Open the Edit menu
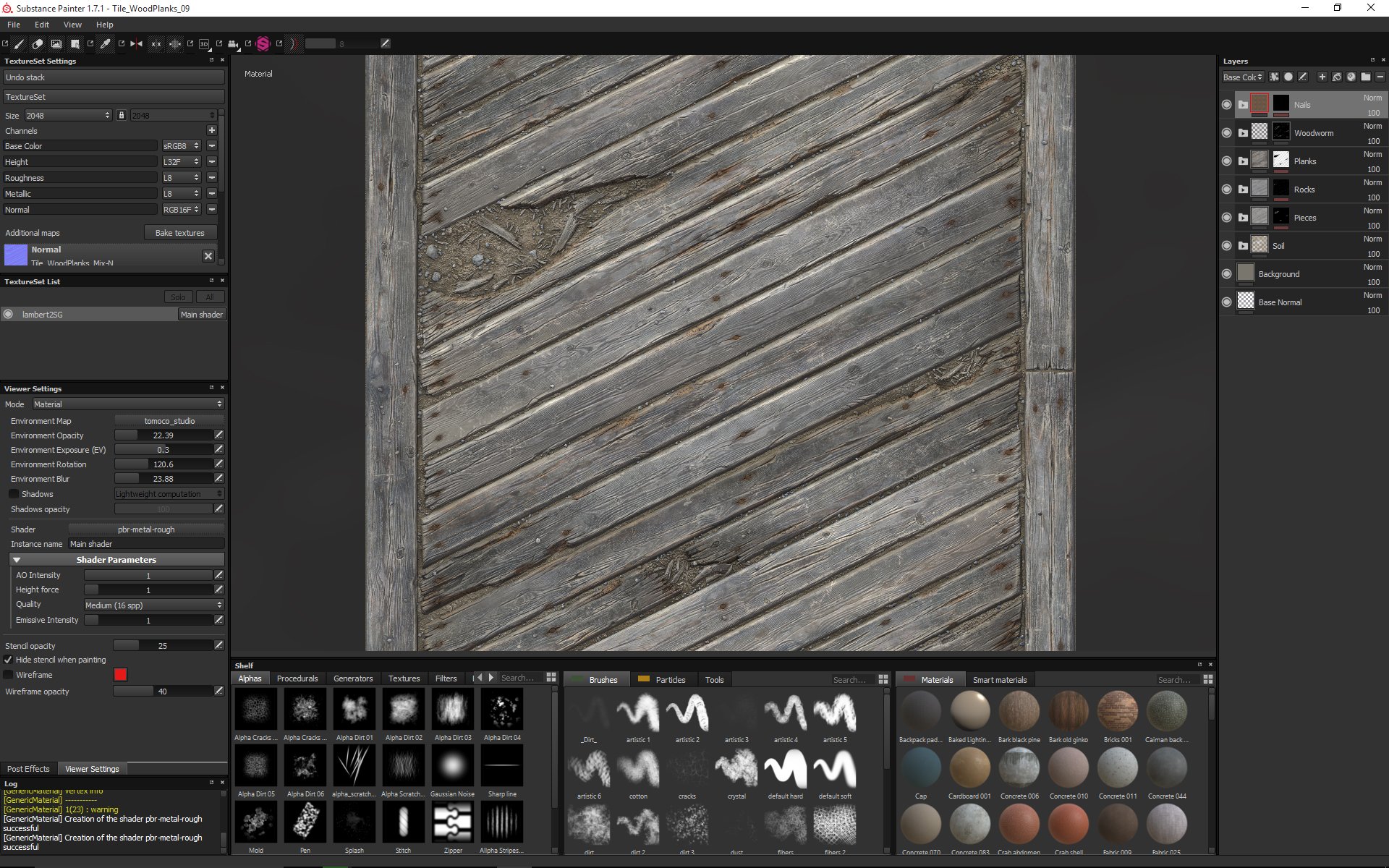The height and width of the screenshot is (868, 1389). pyautogui.click(x=42, y=25)
